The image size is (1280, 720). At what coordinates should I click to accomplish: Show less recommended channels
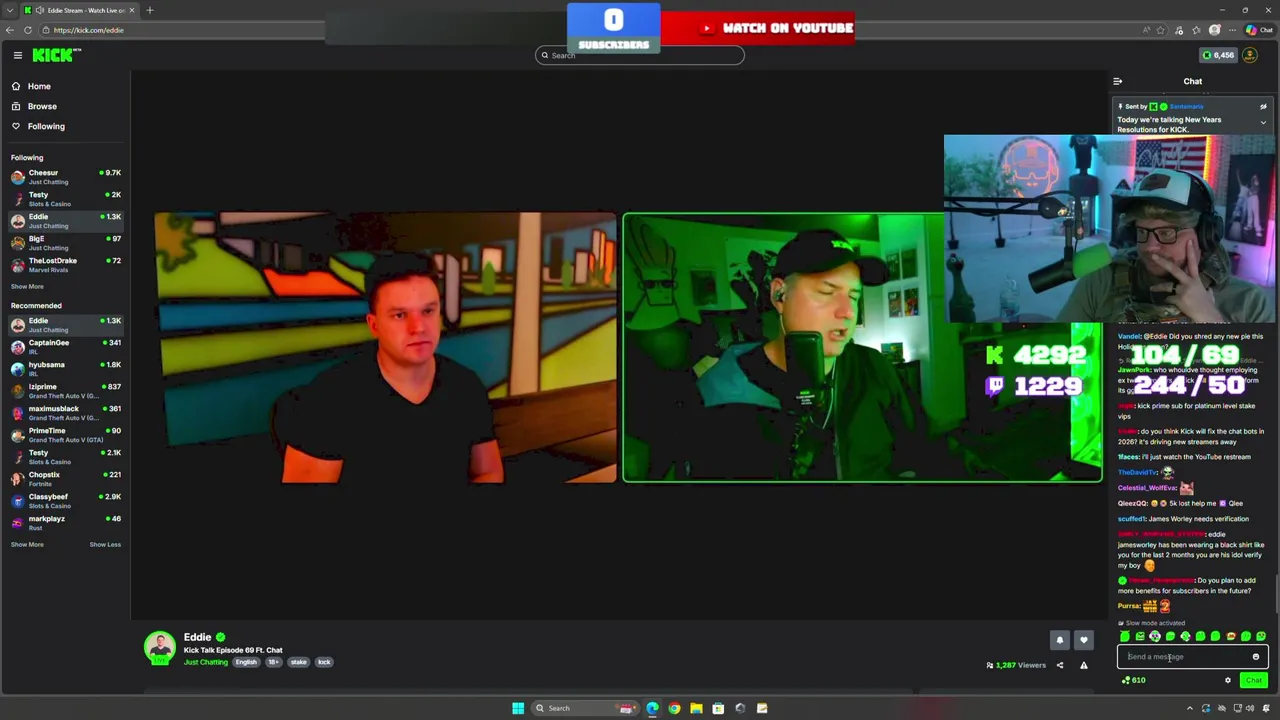[x=105, y=545]
